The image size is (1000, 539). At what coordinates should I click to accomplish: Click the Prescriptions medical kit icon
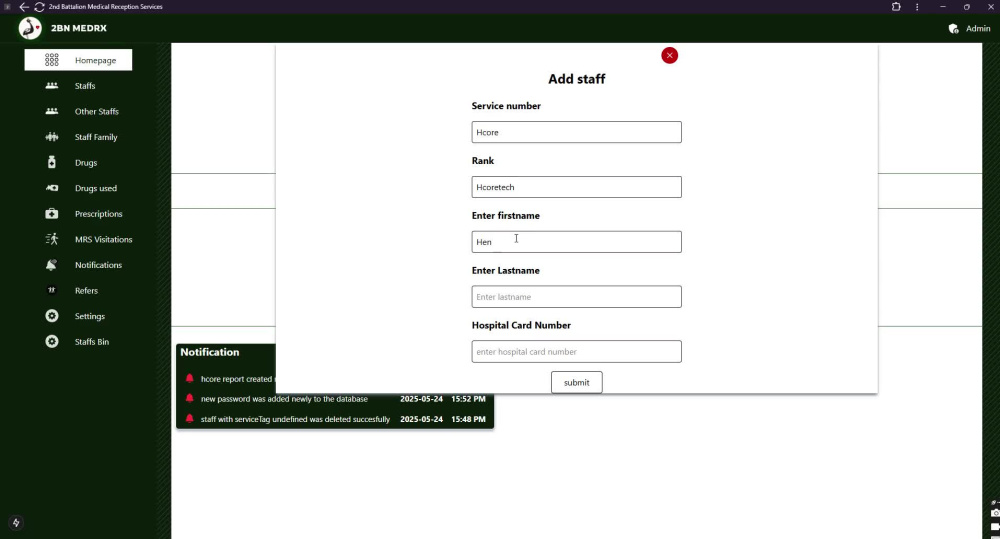(52, 214)
